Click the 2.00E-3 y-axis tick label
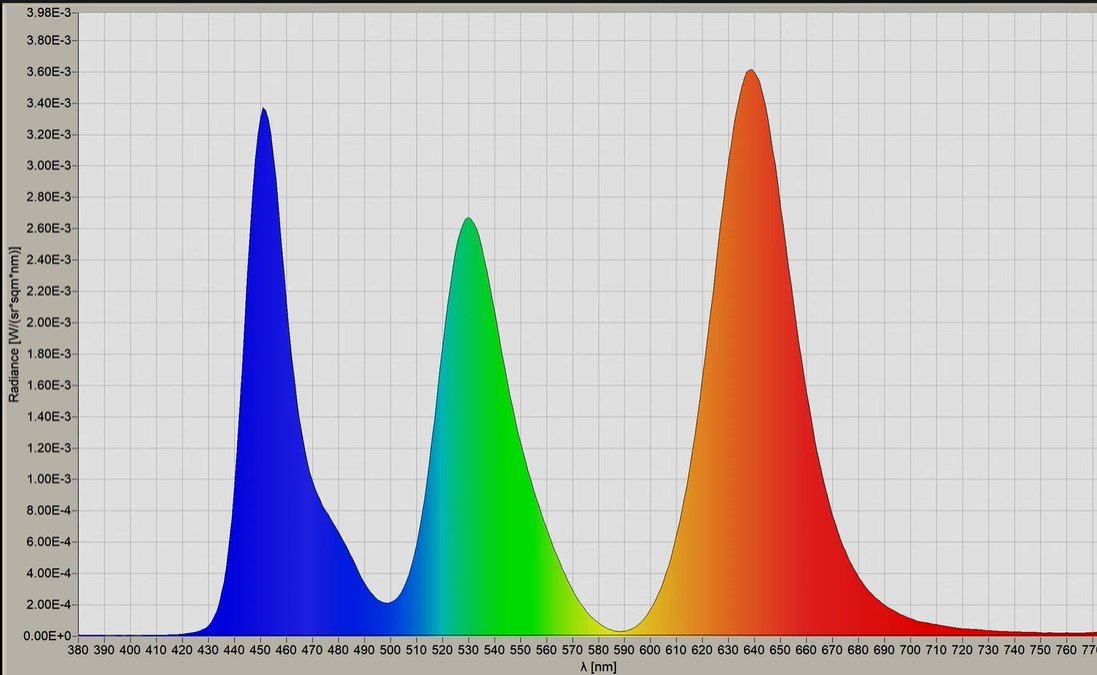This screenshot has height=675, width=1097. [x=49, y=323]
